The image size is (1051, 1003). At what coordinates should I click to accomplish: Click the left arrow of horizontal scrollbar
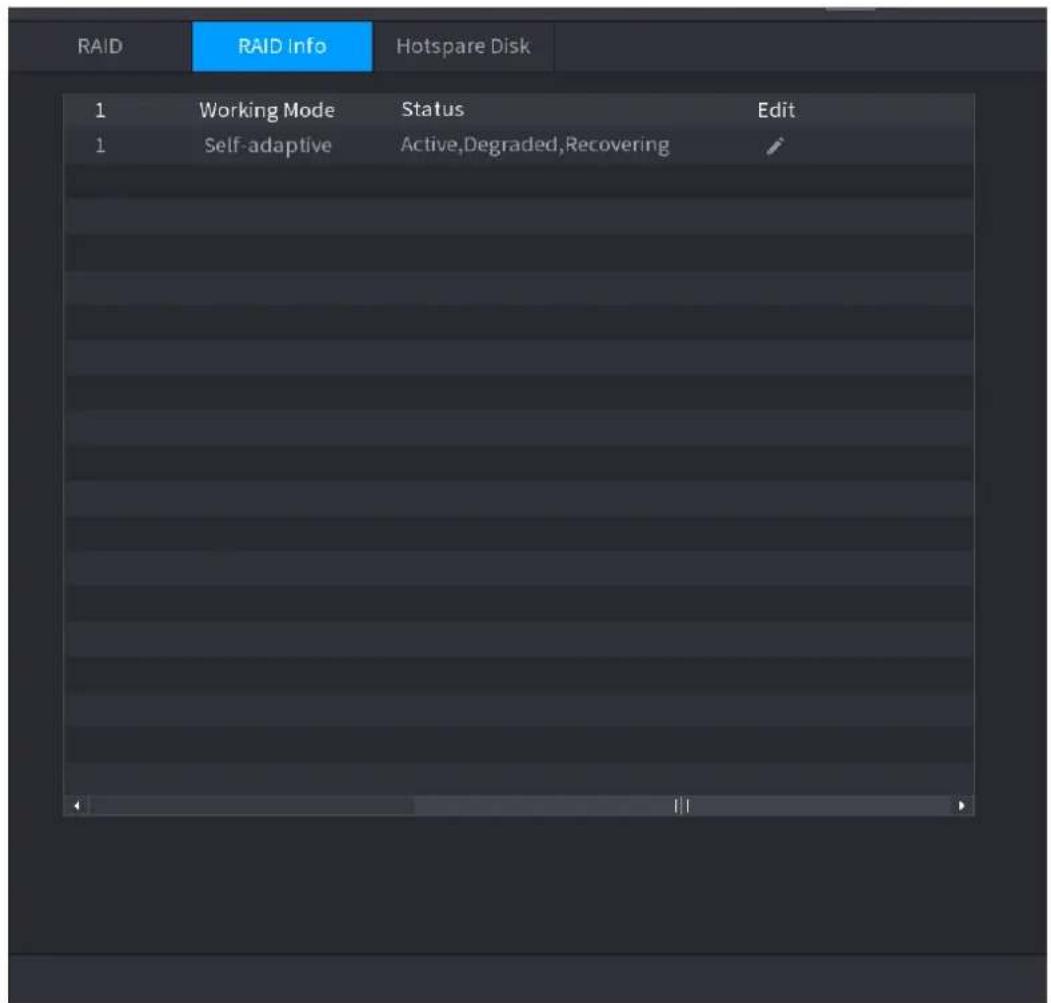77,805
